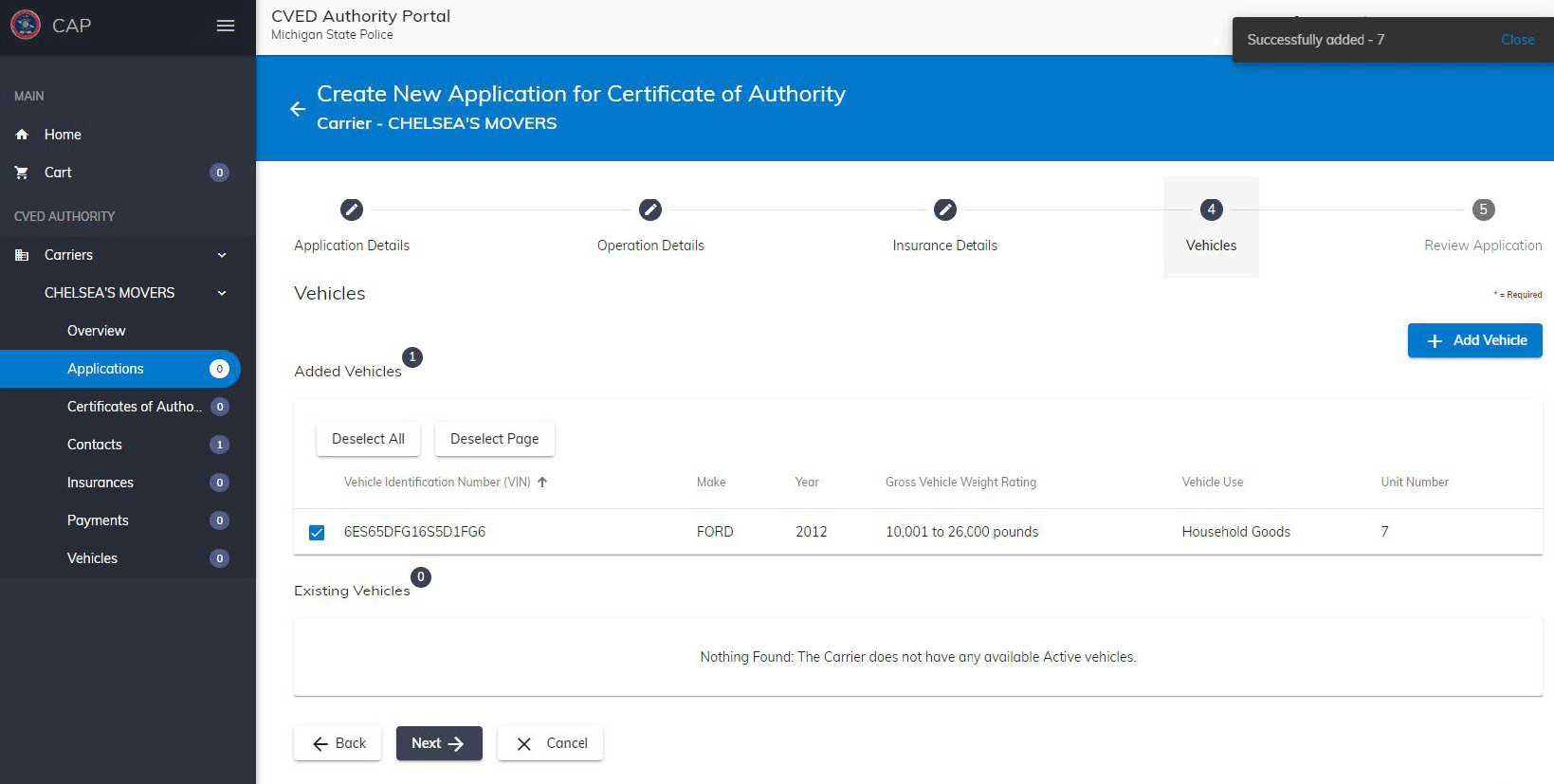Collapse the Carriers section chevron
Viewport: 1554px width, 784px height.
coord(222,255)
